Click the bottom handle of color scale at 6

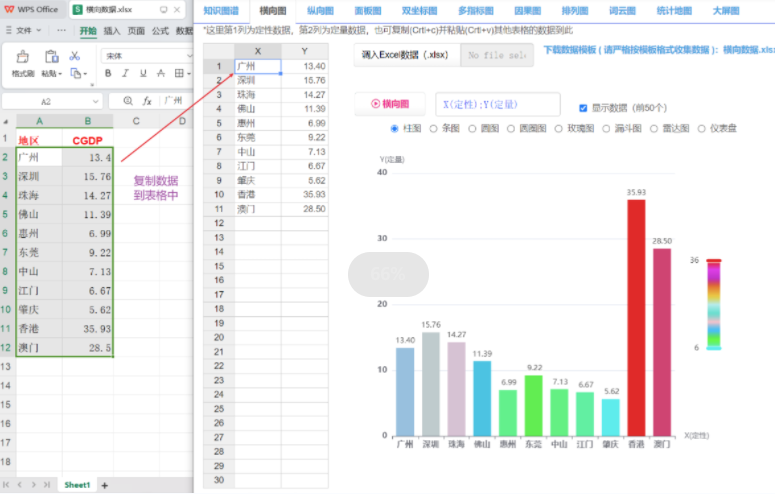tap(713, 348)
